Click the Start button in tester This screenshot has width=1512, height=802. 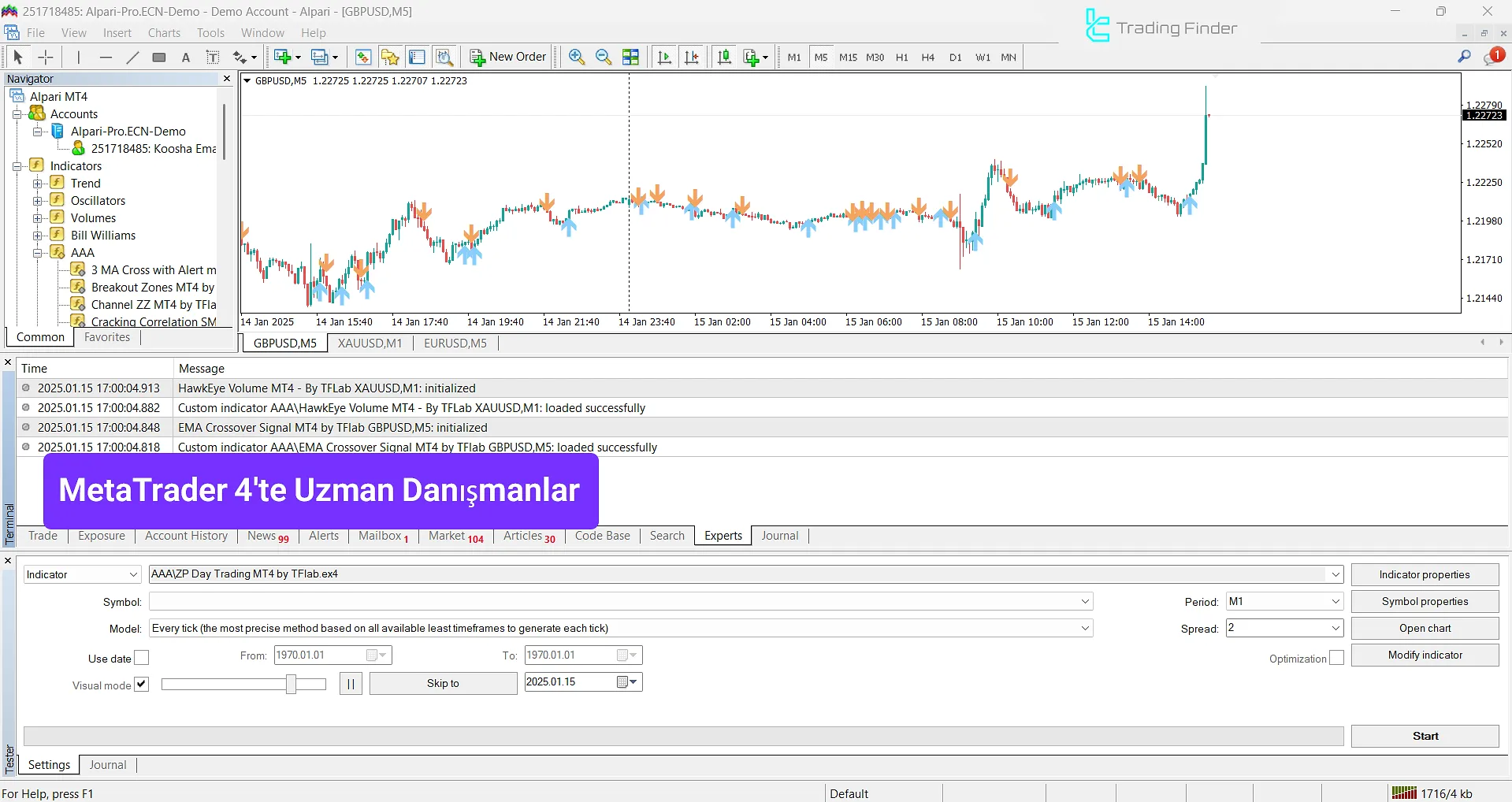1425,736
